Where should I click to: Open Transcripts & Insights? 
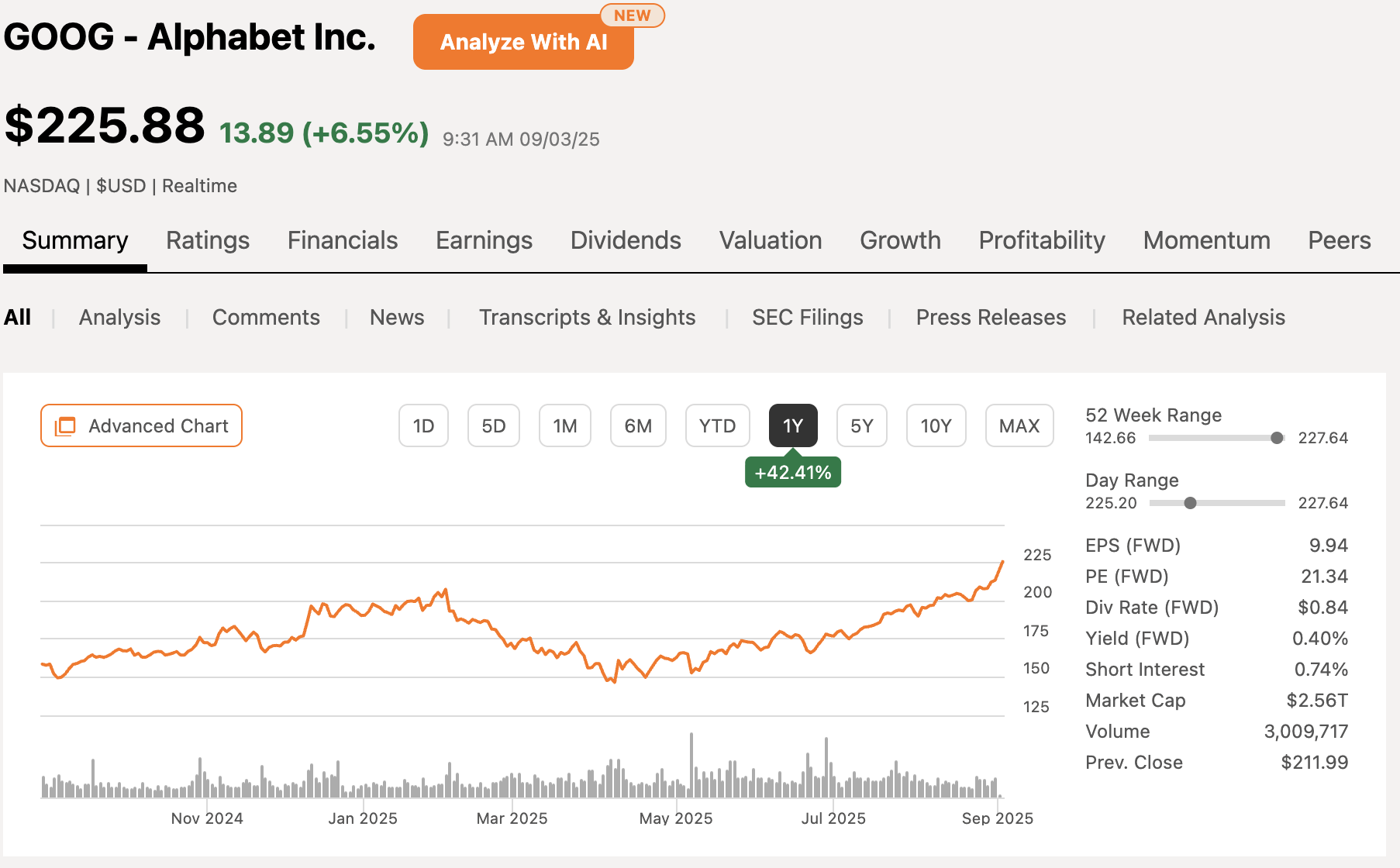point(587,317)
